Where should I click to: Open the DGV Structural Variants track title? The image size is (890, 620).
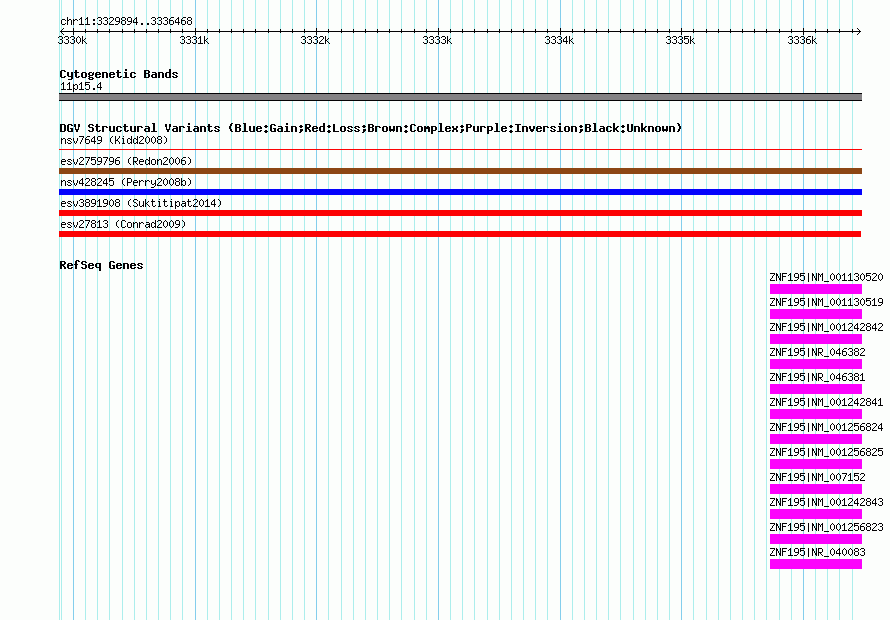click(371, 128)
